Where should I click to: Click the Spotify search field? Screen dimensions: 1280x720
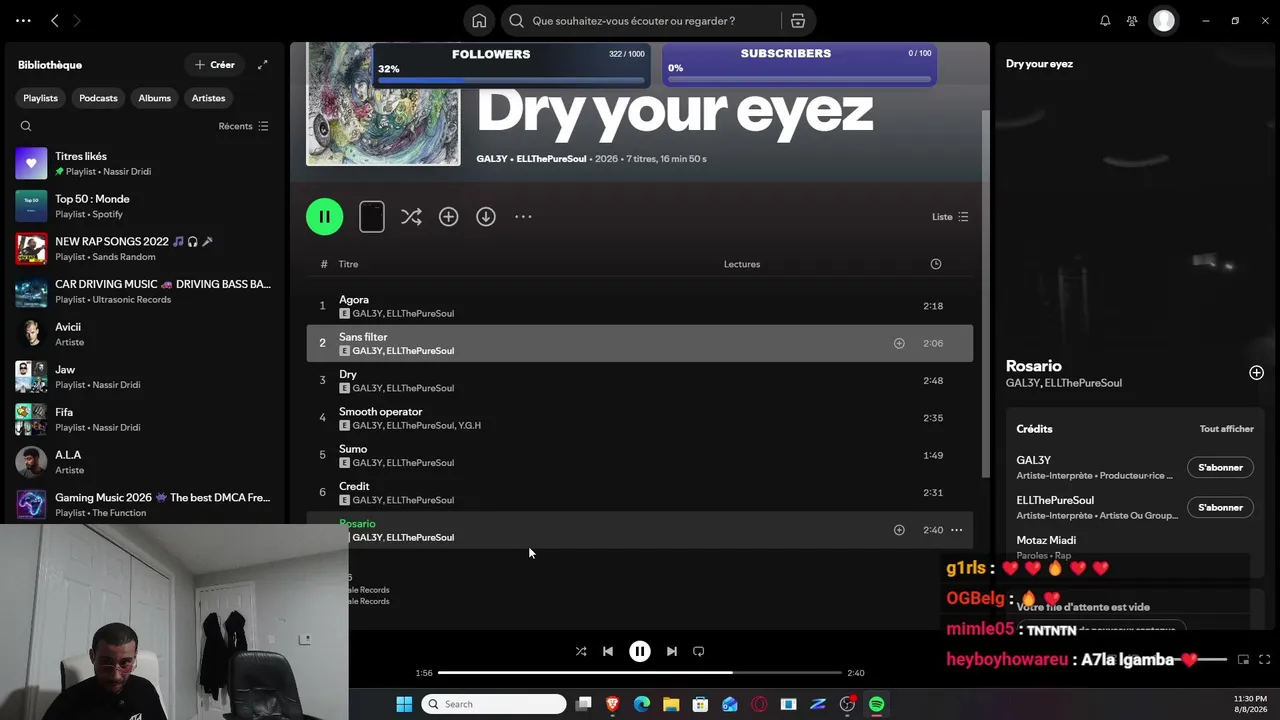[x=640, y=20]
